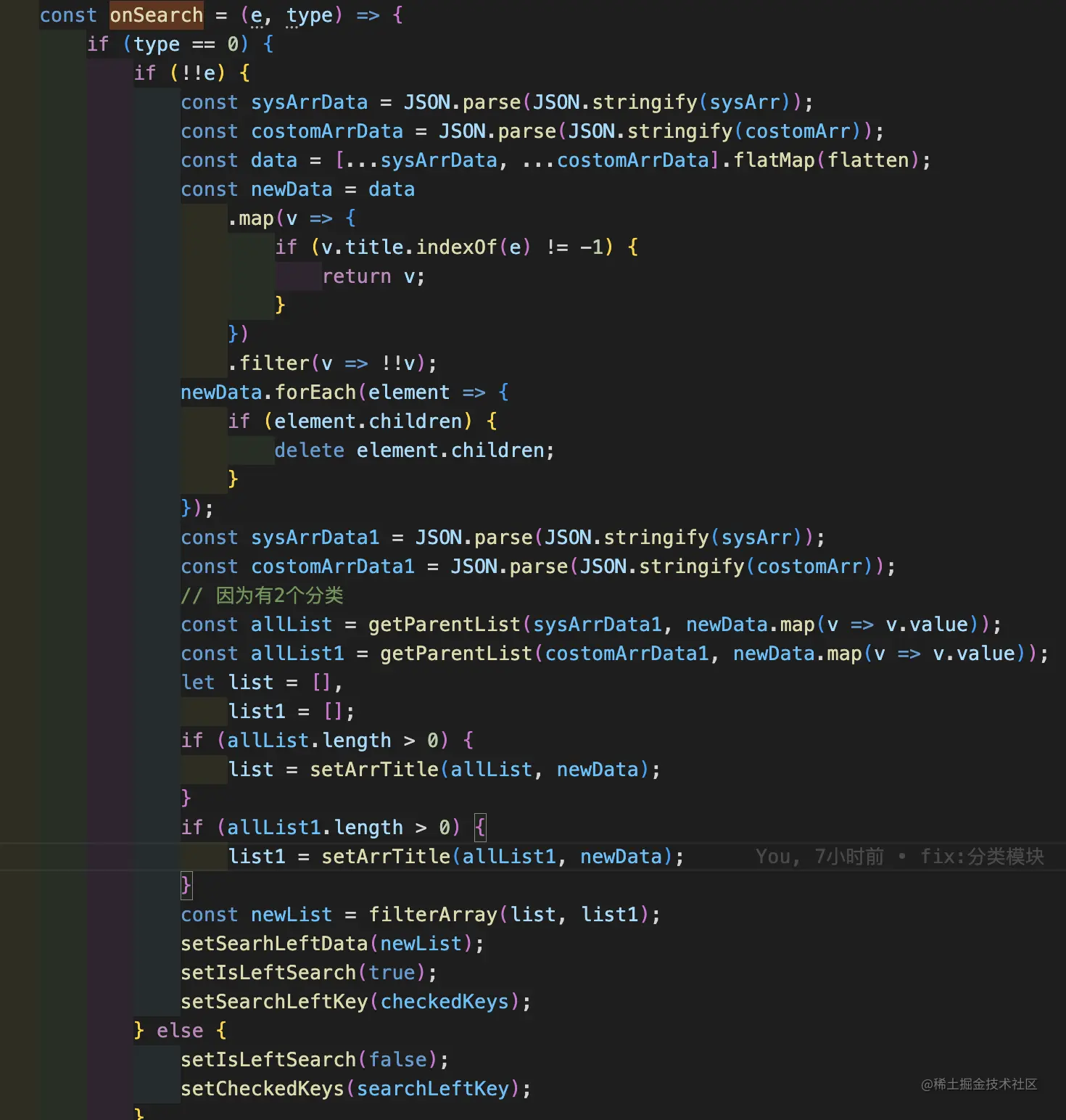Click the 'list1 = [];' line
This screenshot has height=1120, width=1066.
coord(292,712)
